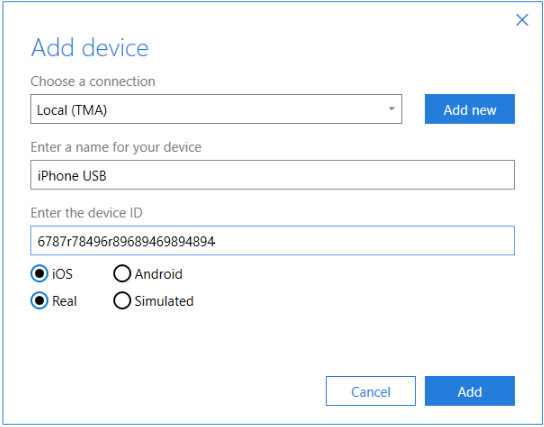Click the iOS option label text
544x427 pixels.
(62, 274)
